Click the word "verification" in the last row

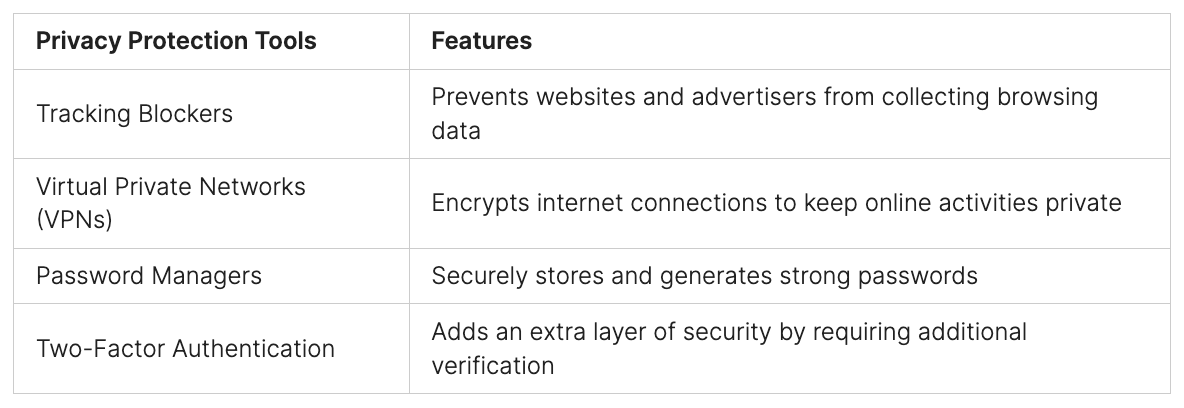point(493,365)
